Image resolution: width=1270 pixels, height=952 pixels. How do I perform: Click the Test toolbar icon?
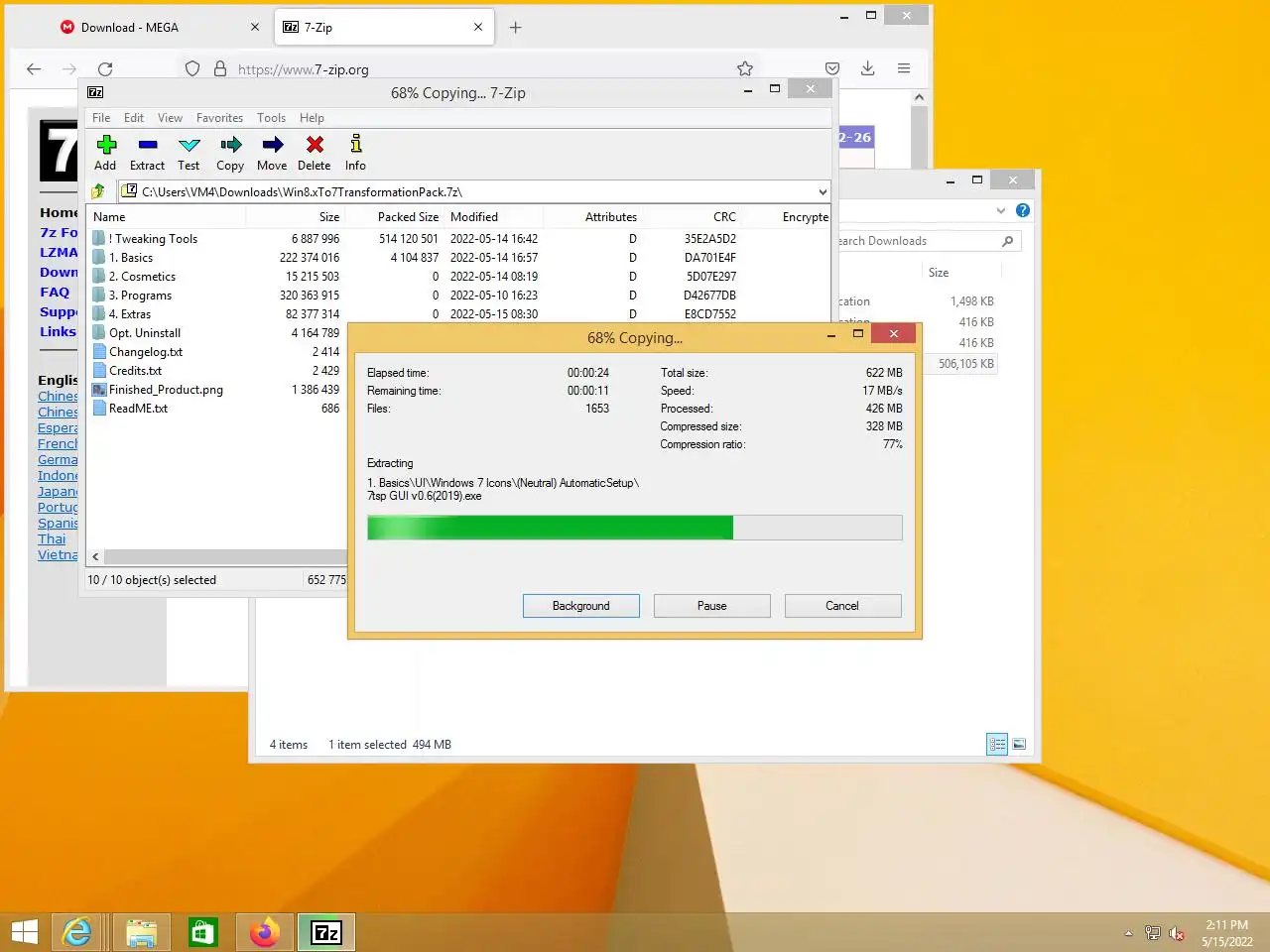(189, 153)
